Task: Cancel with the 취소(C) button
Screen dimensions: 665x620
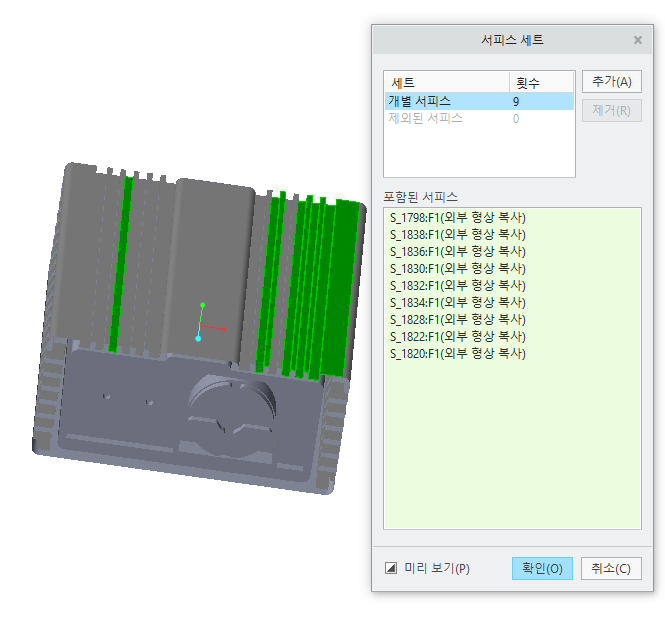Action: click(x=611, y=568)
